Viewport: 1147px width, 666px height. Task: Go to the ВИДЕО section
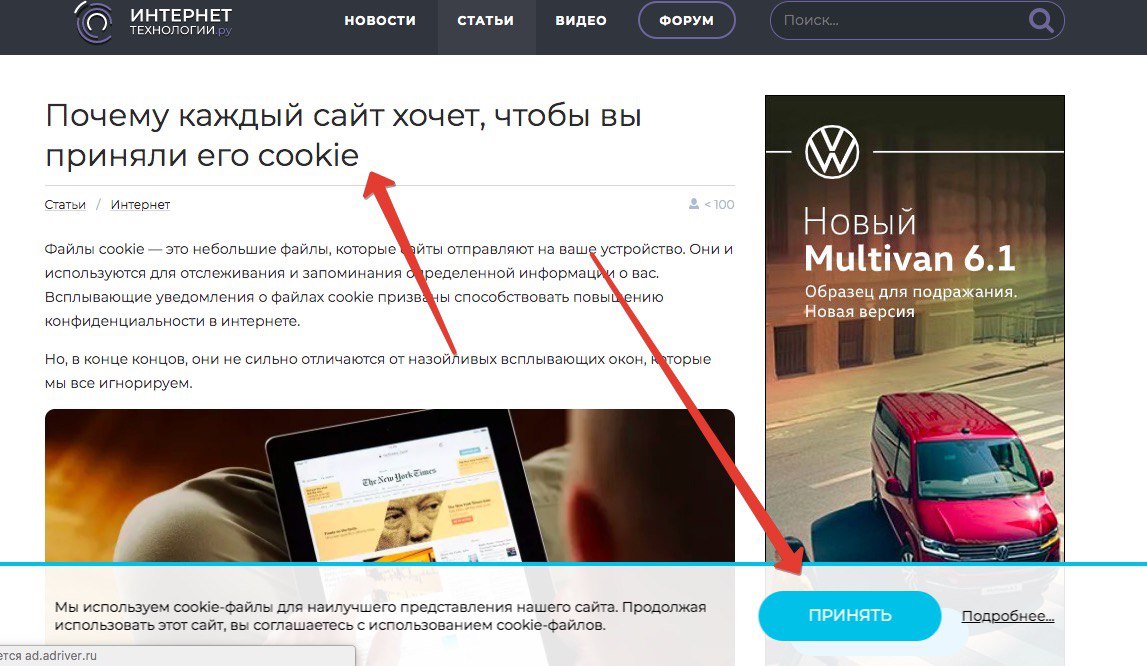[581, 20]
